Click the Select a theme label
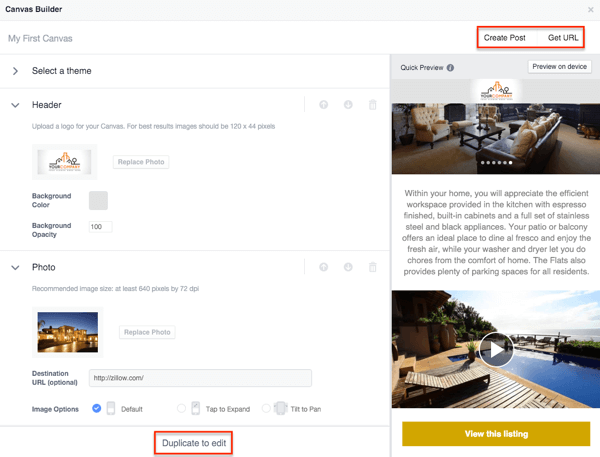The width and height of the screenshot is (600, 457). click(62, 71)
